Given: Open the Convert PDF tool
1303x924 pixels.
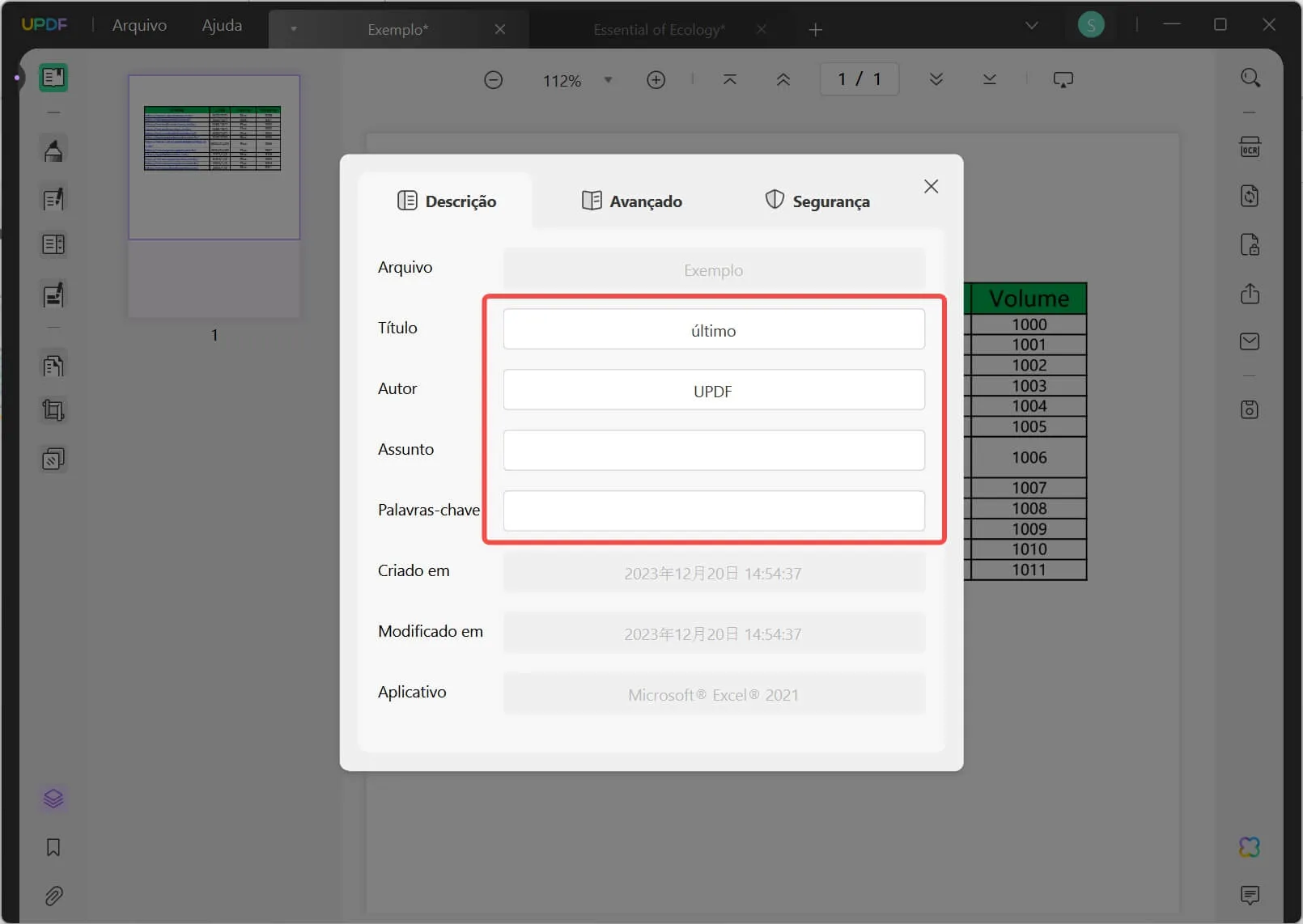Looking at the screenshot, I should pos(1250,196).
